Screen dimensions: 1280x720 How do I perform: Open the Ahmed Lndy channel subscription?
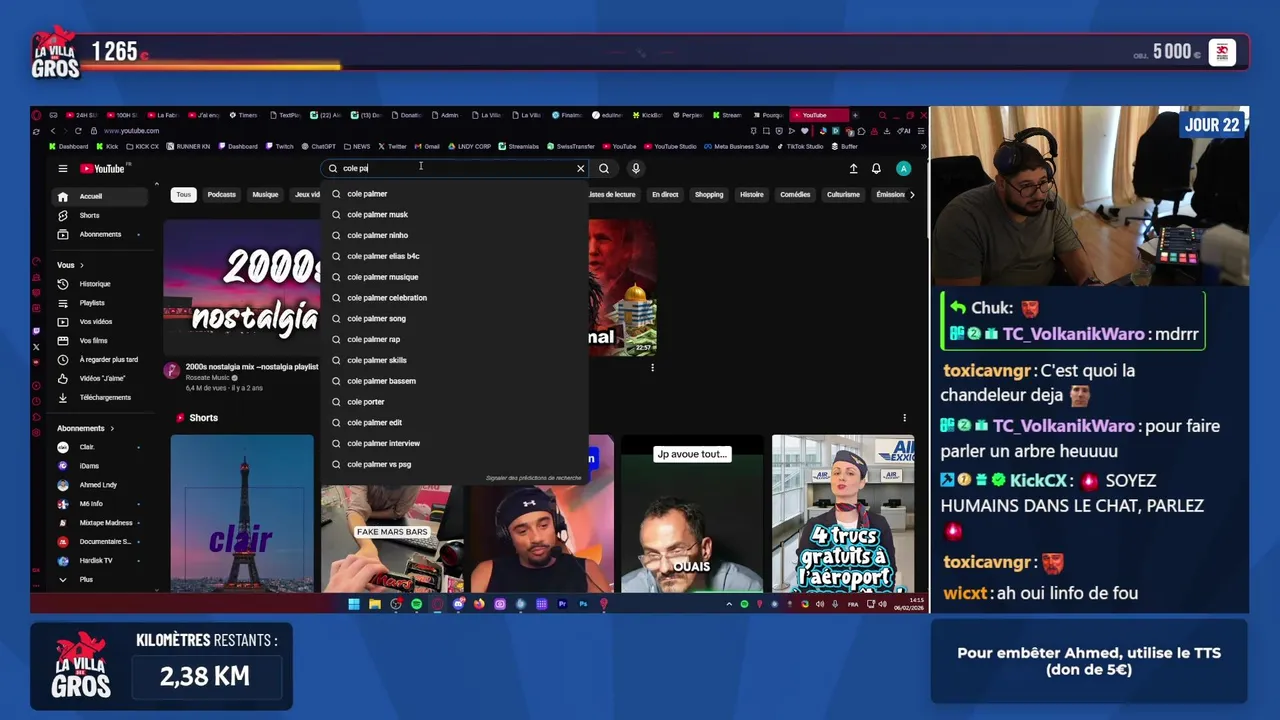tap(100, 485)
